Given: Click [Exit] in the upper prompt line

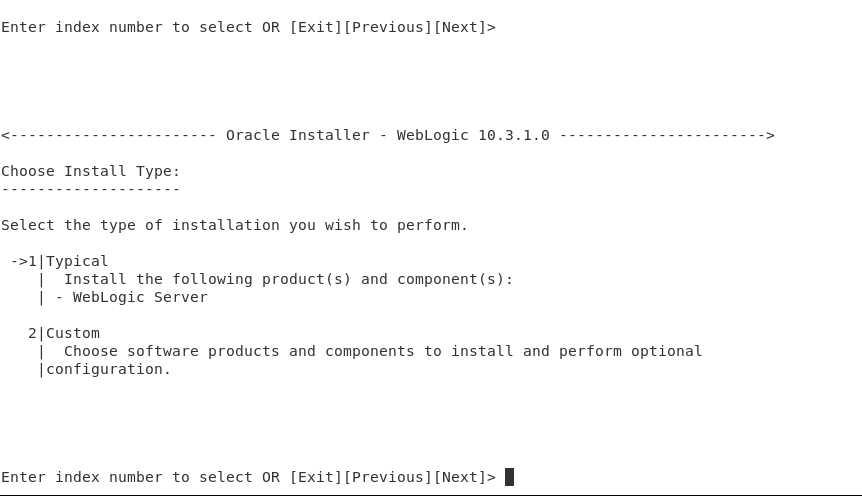Looking at the screenshot, I should [x=316, y=27].
